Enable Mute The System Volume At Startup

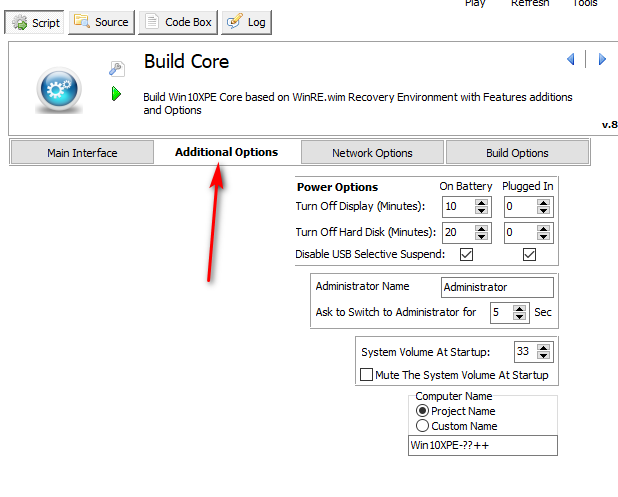(366, 374)
